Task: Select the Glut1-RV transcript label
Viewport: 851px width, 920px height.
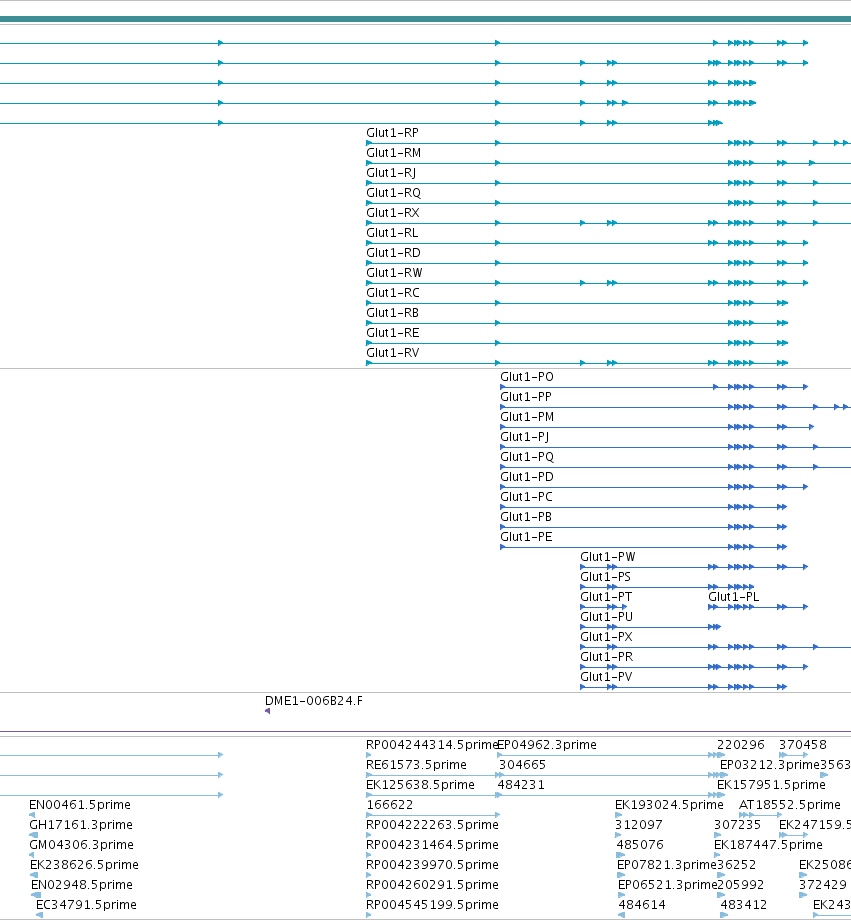Action: point(393,353)
